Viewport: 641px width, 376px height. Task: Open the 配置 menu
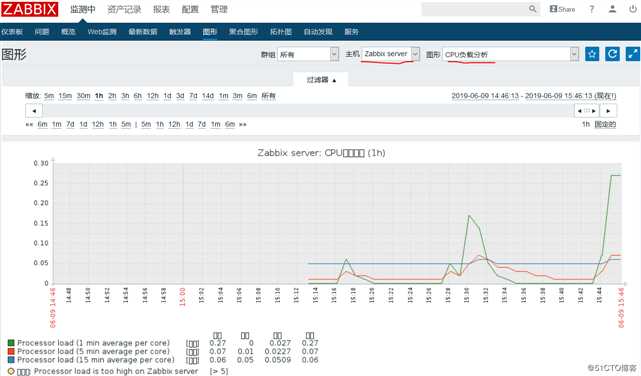[190, 9]
